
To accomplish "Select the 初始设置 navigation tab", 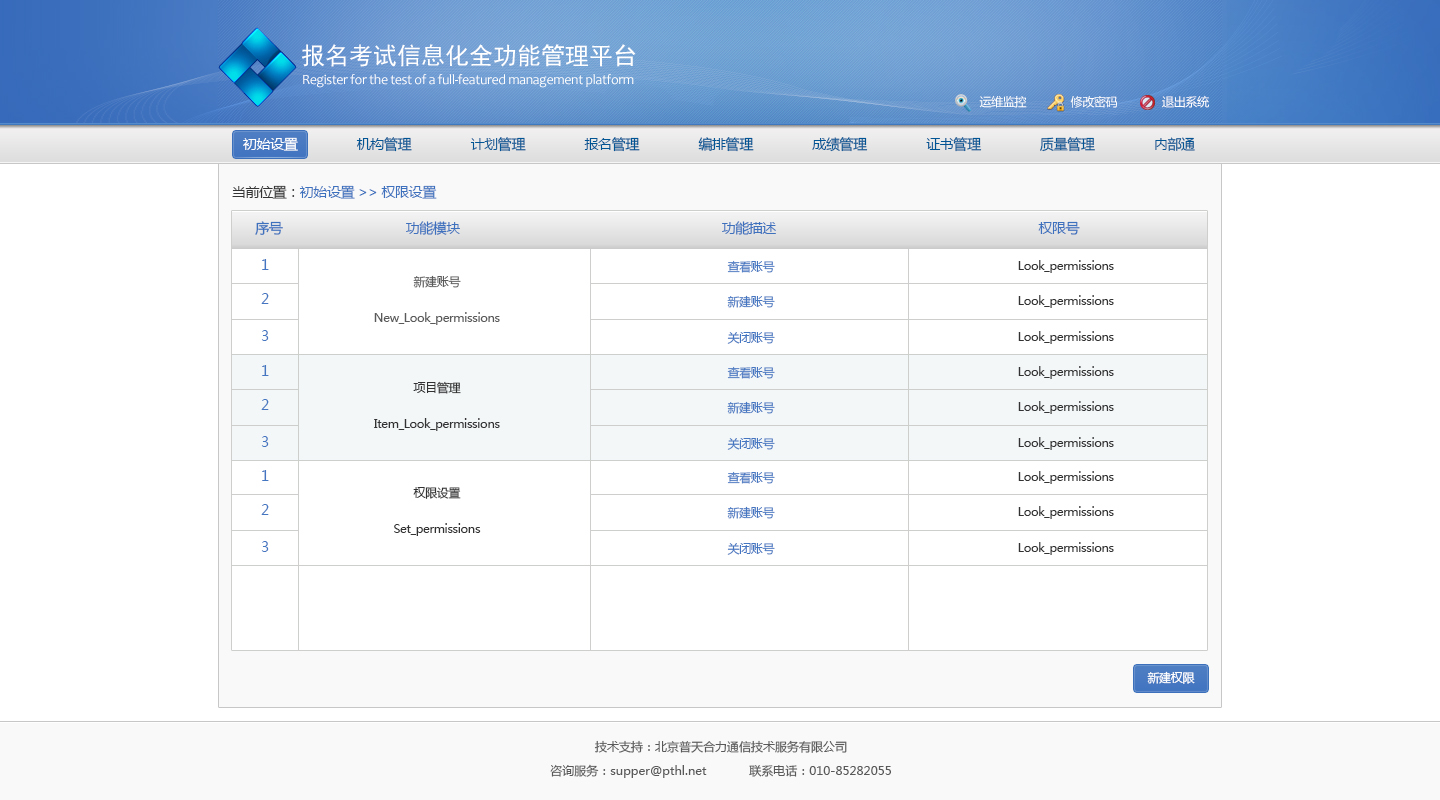I will coord(270,144).
